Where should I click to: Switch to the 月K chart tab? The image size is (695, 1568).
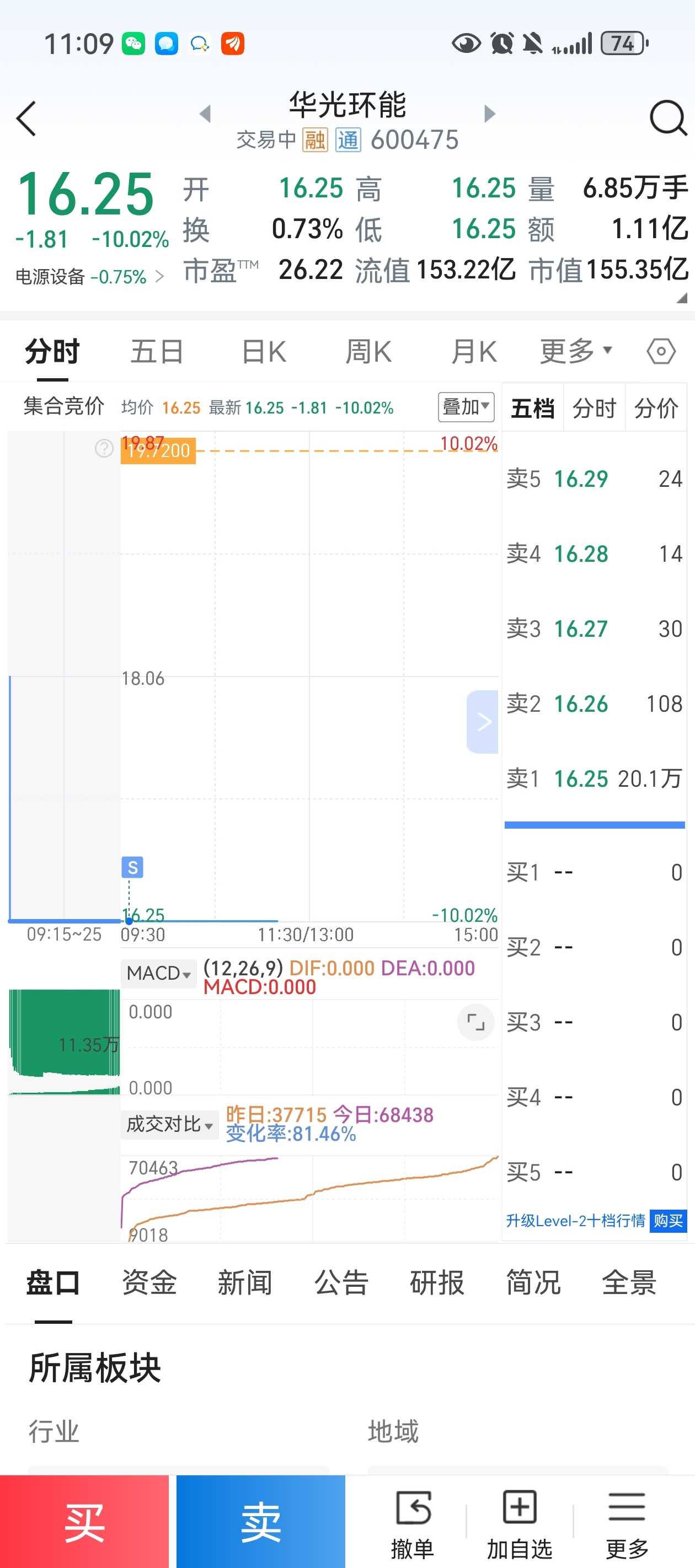474,351
